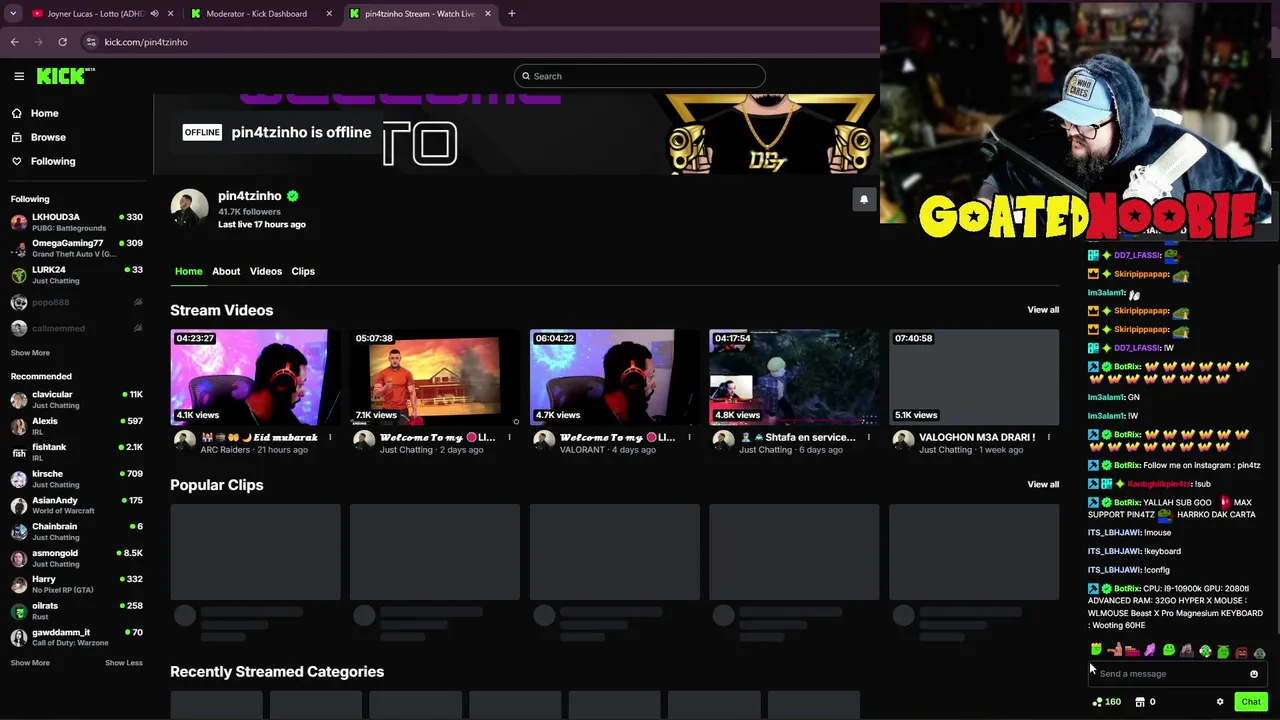
Task: Open options for 2 days ago Just Chatting video
Action: (x=509, y=437)
